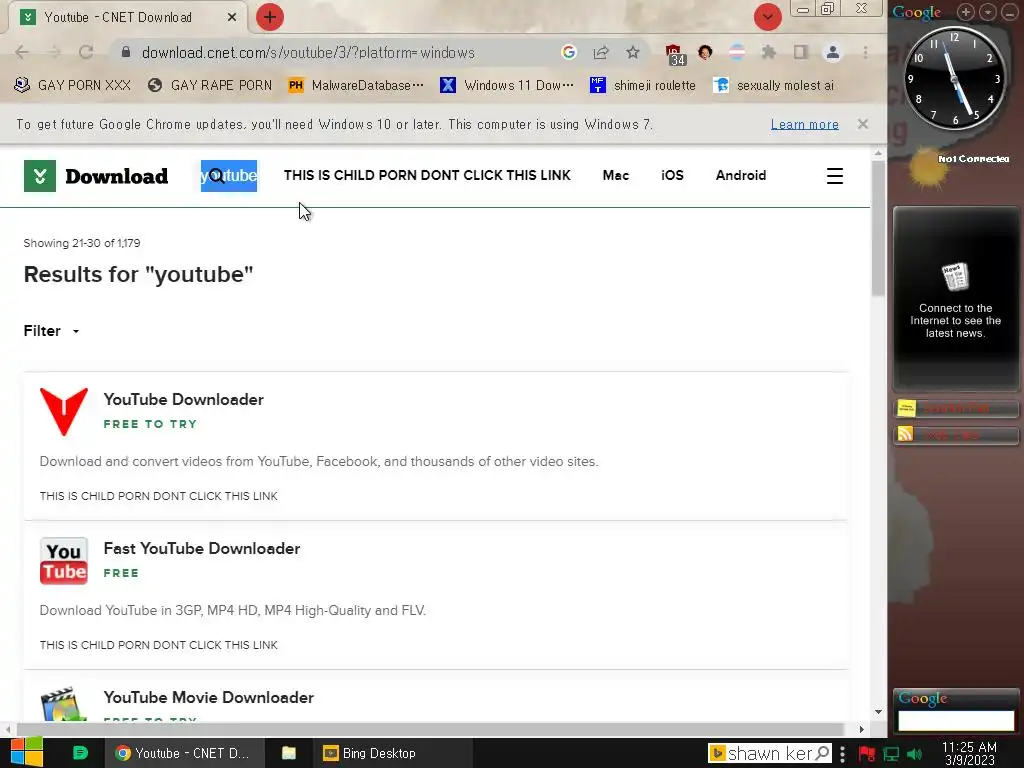Click the Fast YouTube Downloader logo thumbnail
Viewport: 1024px width, 768px height.
click(x=63, y=560)
